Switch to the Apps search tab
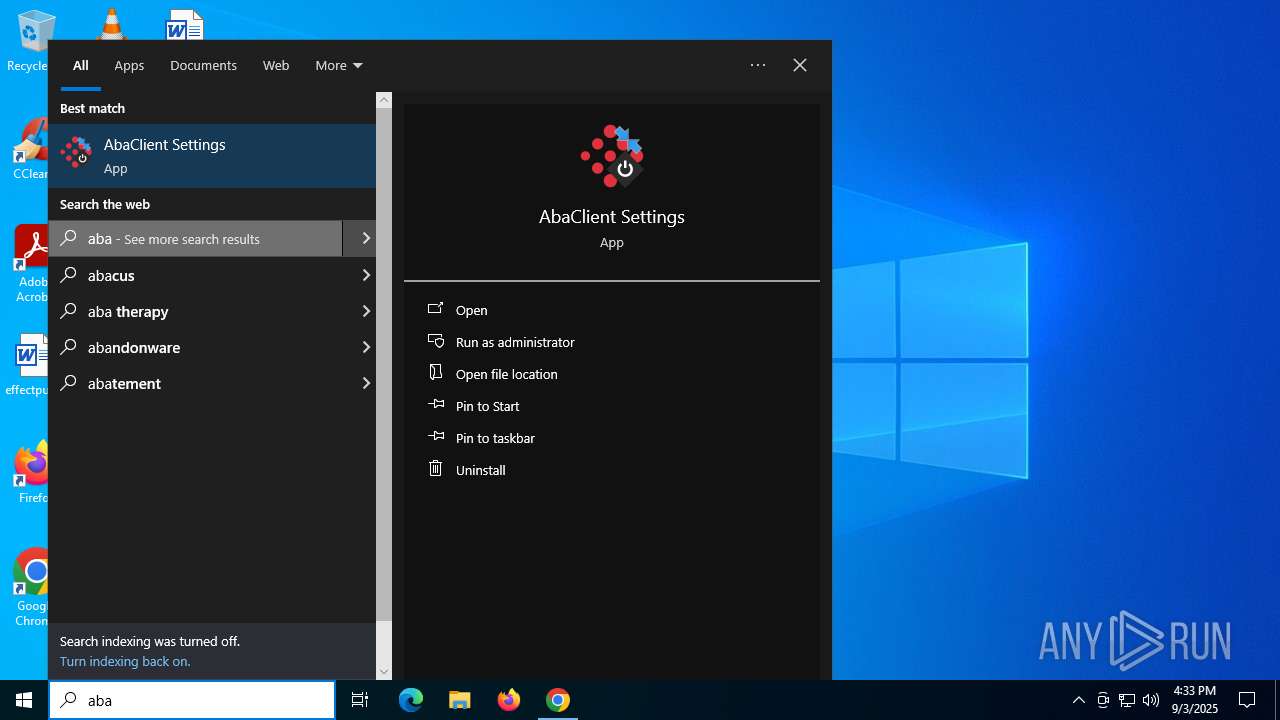 pyautogui.click(x=129, y=65)
